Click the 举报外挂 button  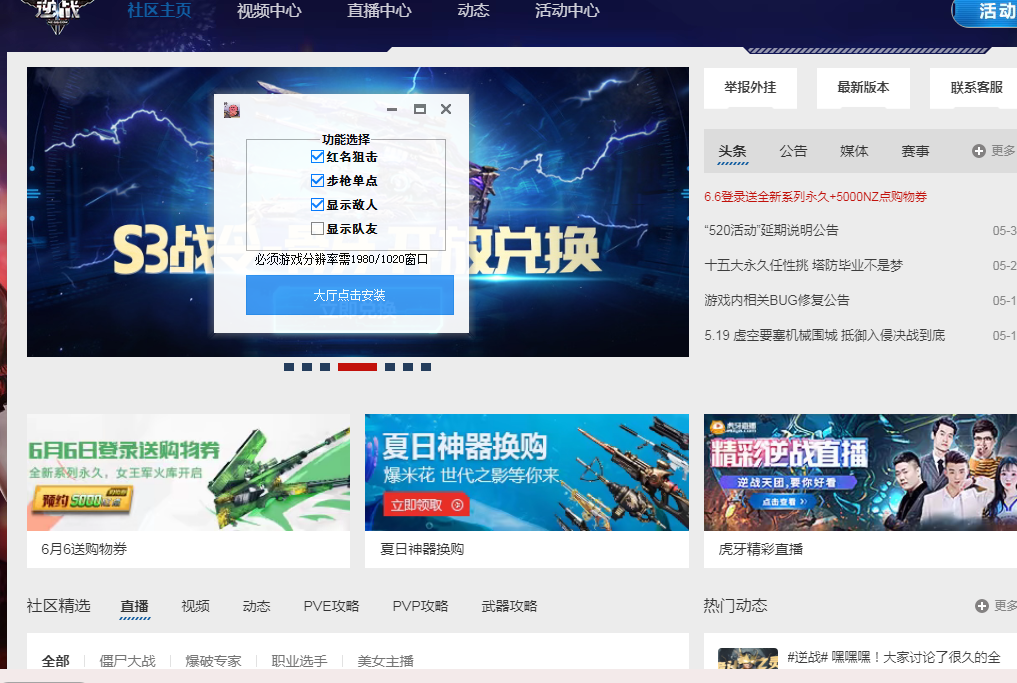(x=750, y=88)
